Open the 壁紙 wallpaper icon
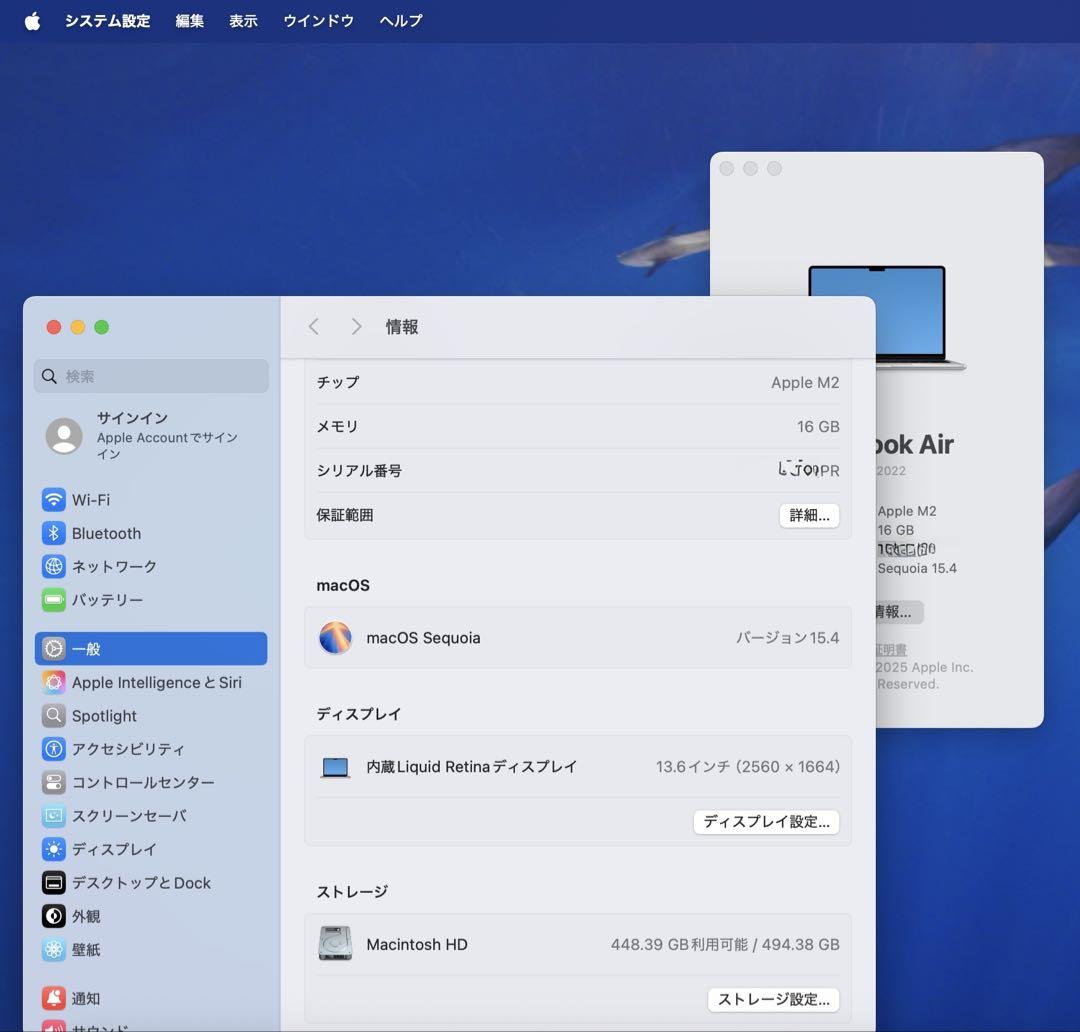1080x1032 pixels. point(54,949)
